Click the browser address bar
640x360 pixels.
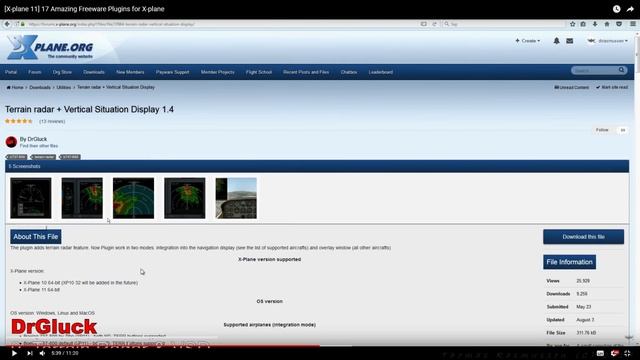coord(220,24)
